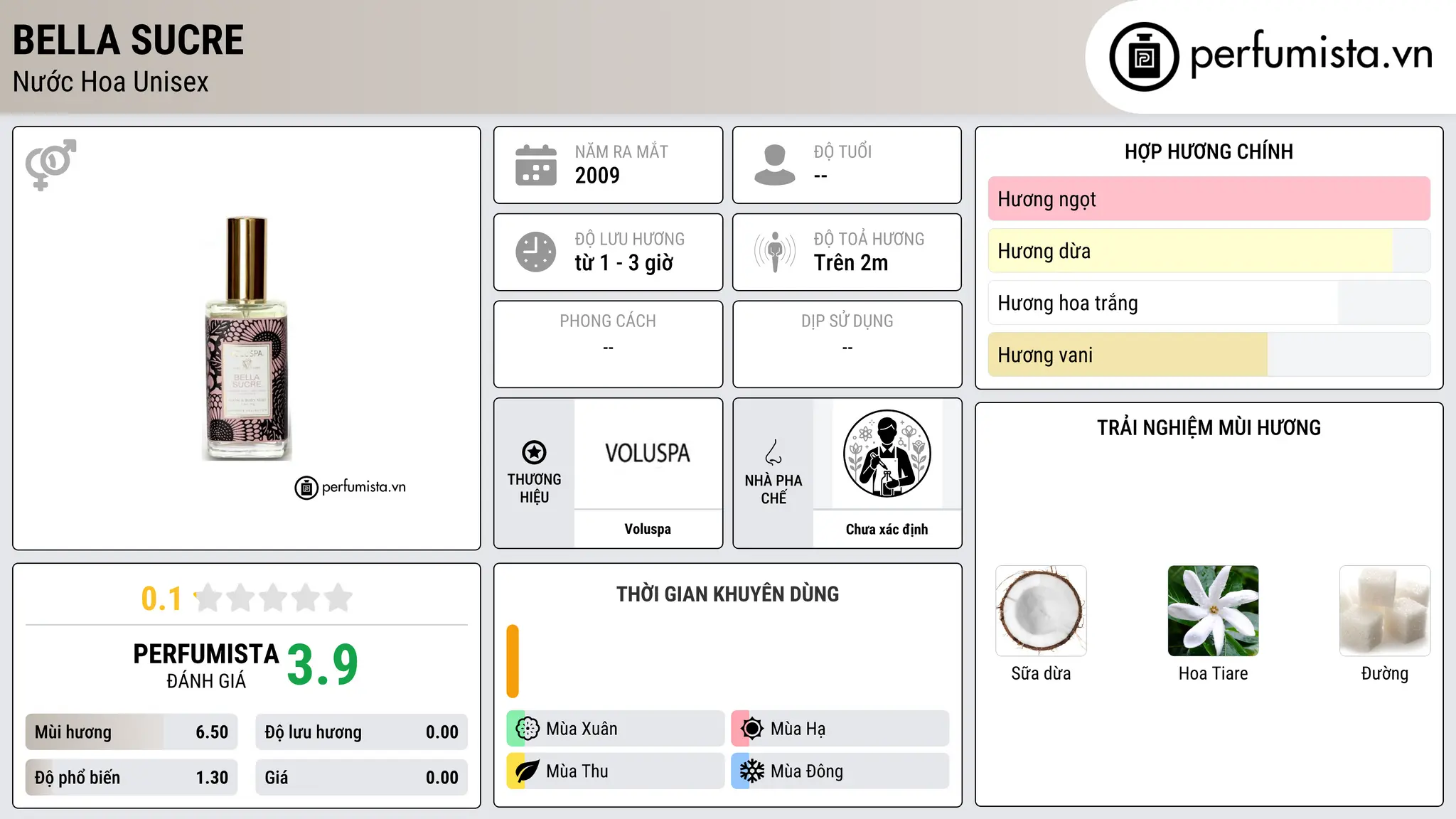The height and width of the screenshot is (819, 1456).
Task: Open the Hoa Tiare flower note image
Action: [1213, 611]
